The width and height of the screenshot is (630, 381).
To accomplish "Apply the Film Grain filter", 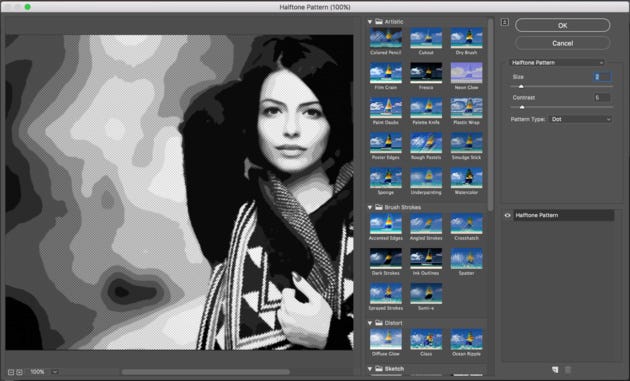I will [x=386, y=73].
